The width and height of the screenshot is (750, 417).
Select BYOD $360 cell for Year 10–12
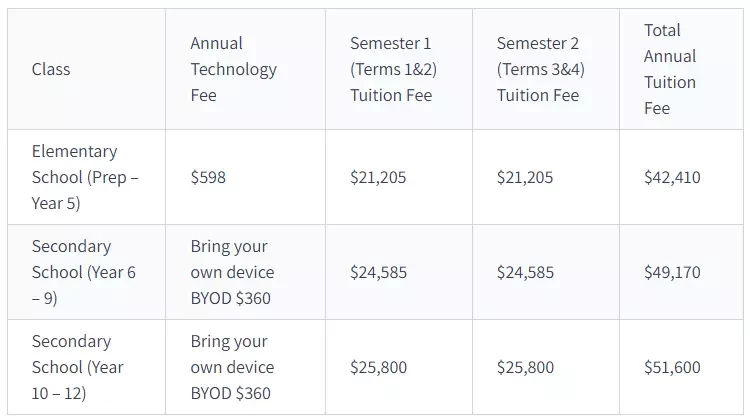point(245,367)
